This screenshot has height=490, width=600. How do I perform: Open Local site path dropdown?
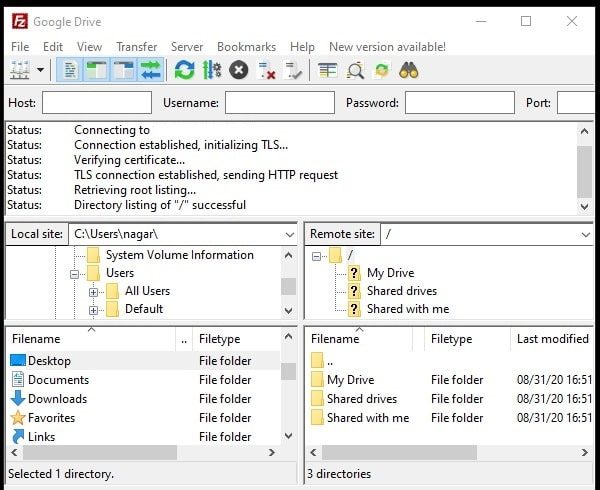[x=290, y=234]
